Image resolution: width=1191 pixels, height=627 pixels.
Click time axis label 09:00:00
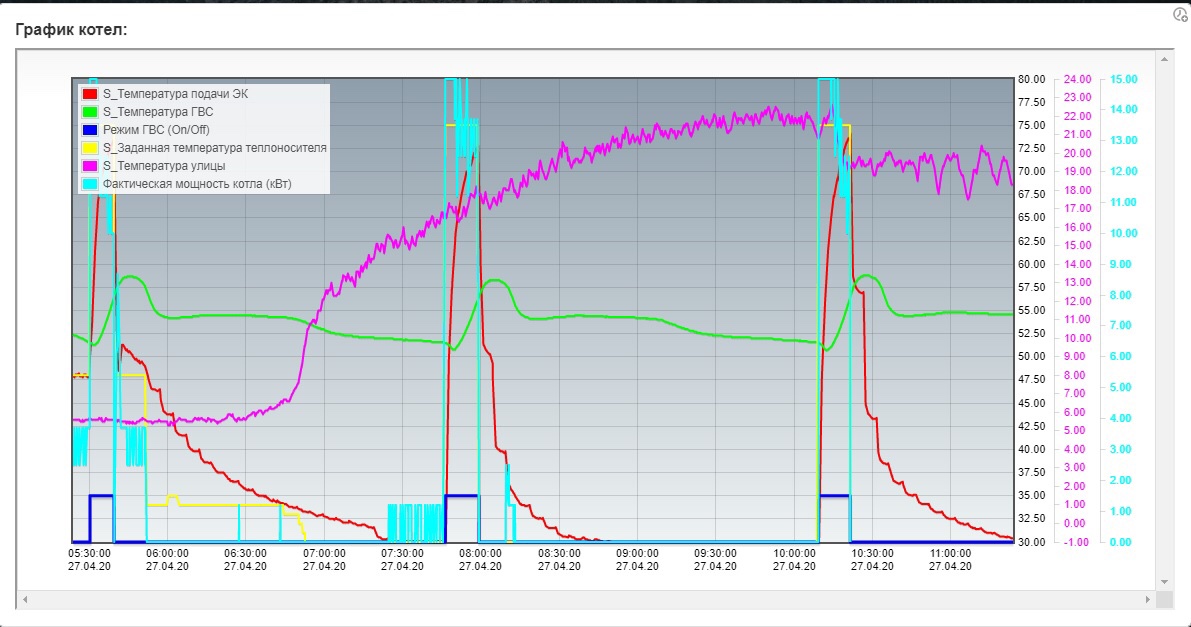click(637, 553)
